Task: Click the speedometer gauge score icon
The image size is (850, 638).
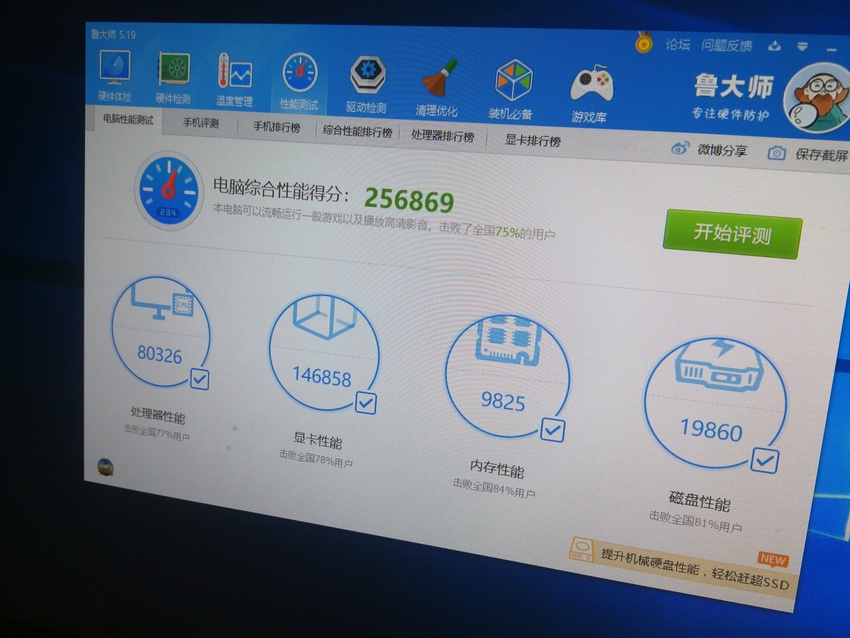Action: [x=169, y=190]
